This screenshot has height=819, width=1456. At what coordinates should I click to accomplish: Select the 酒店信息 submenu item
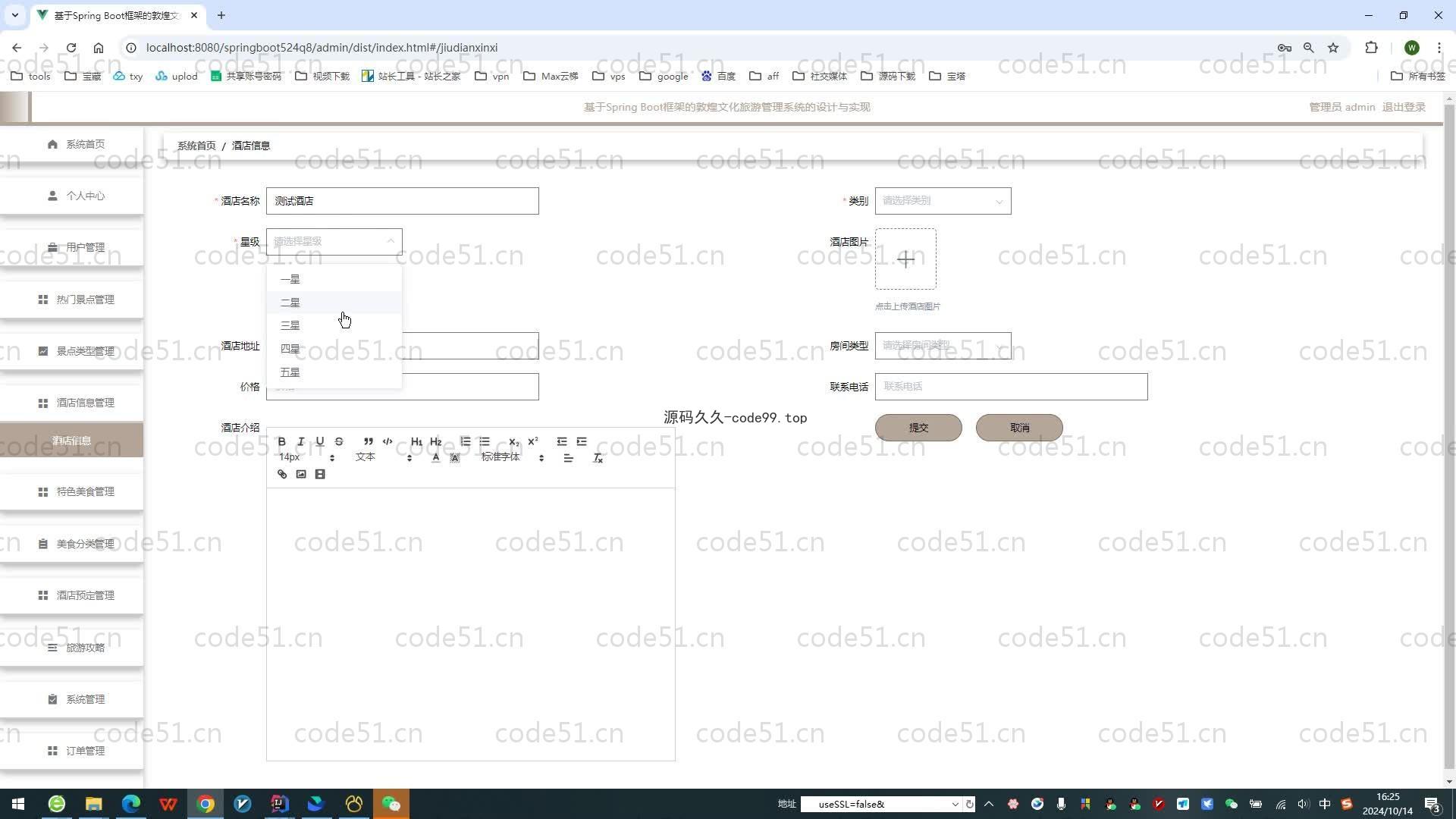click(71, 441)
